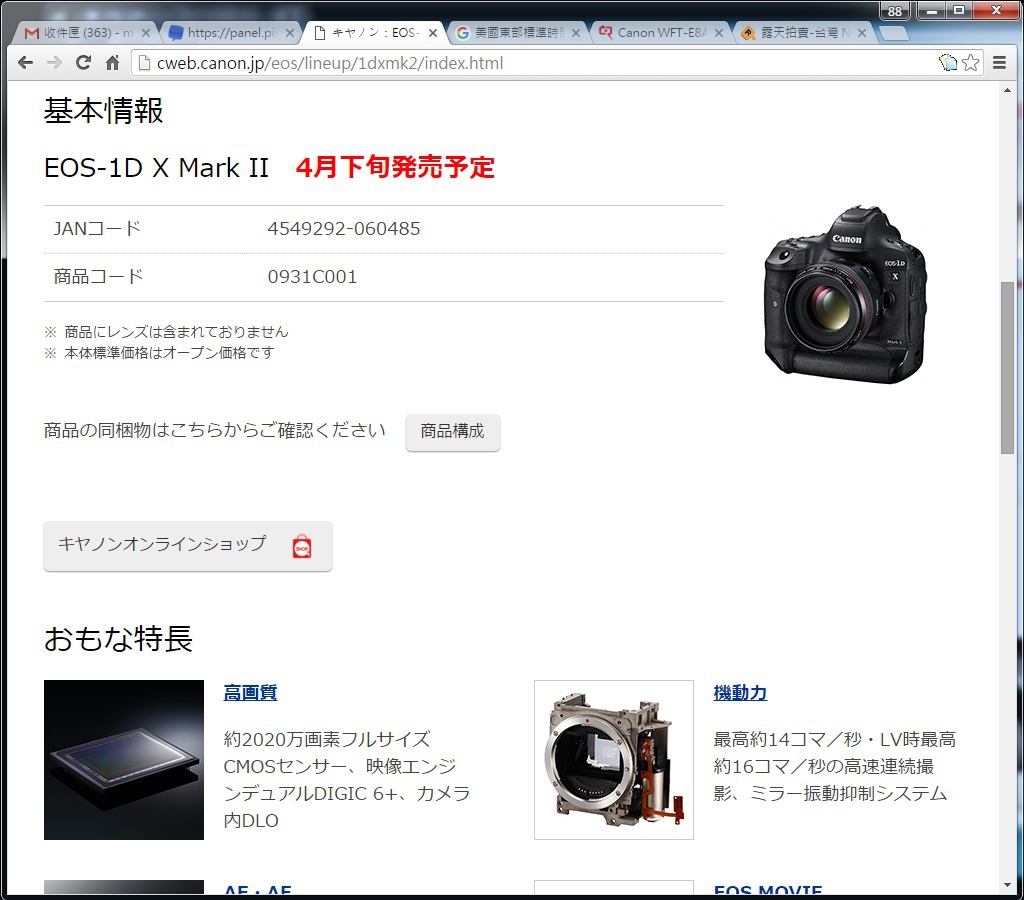Go back using the browser back arrow
Screen dimensions: 1024x900
[25, 63]
